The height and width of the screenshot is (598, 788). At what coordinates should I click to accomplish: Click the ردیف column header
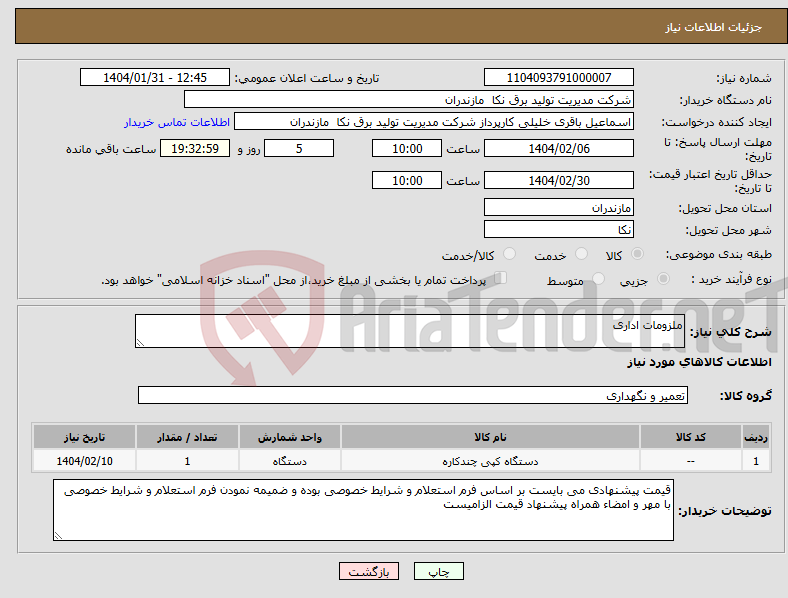[756, 437]
